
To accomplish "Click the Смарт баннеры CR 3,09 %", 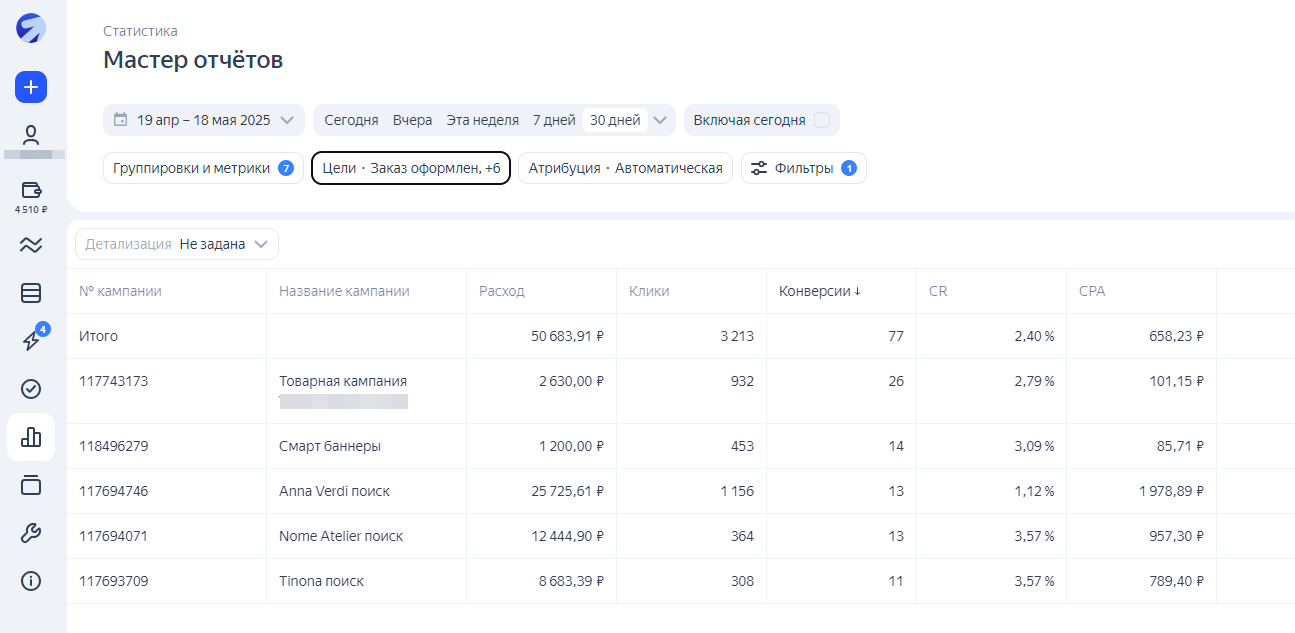I will pos(1034,446).
